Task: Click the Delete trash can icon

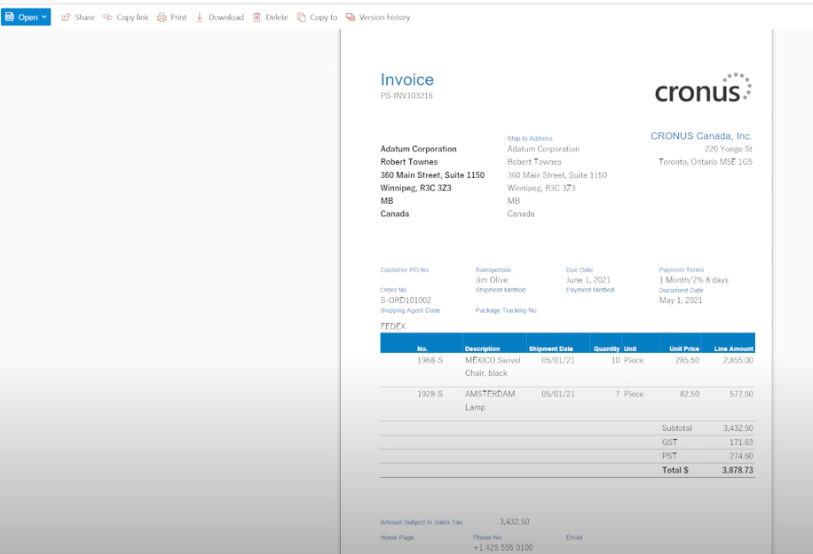Action: [257, 17]
